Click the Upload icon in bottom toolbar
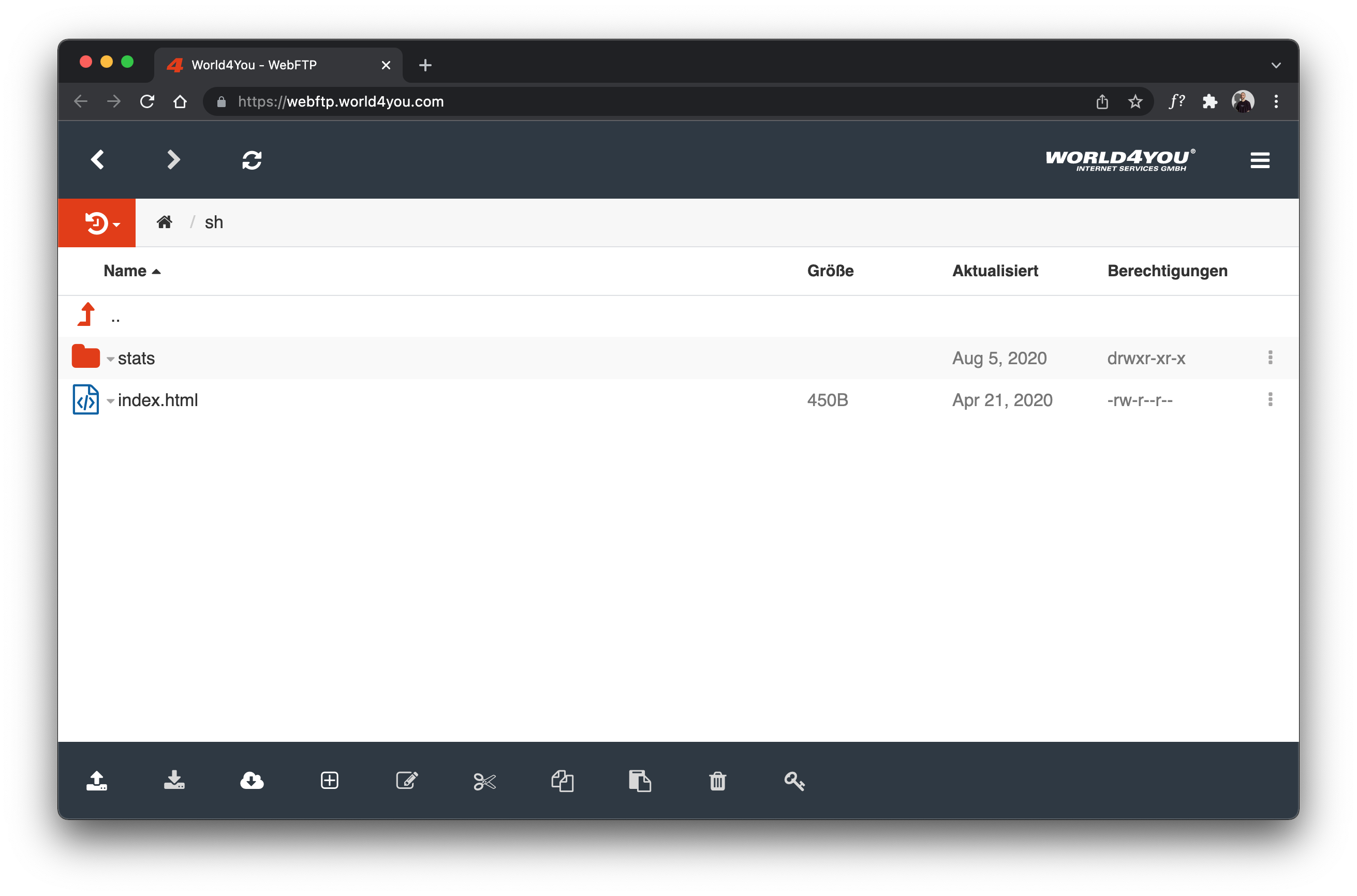The width and height of the screenshot is (1357, 896). pos(97,781)
